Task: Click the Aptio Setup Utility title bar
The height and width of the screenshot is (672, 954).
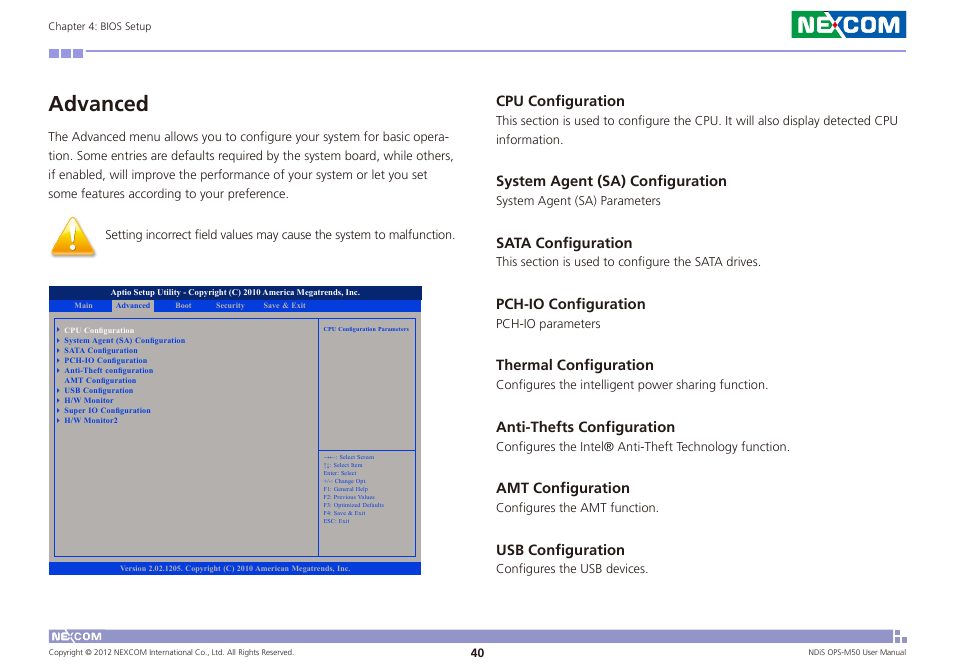Action: click(x=235, y=293)
